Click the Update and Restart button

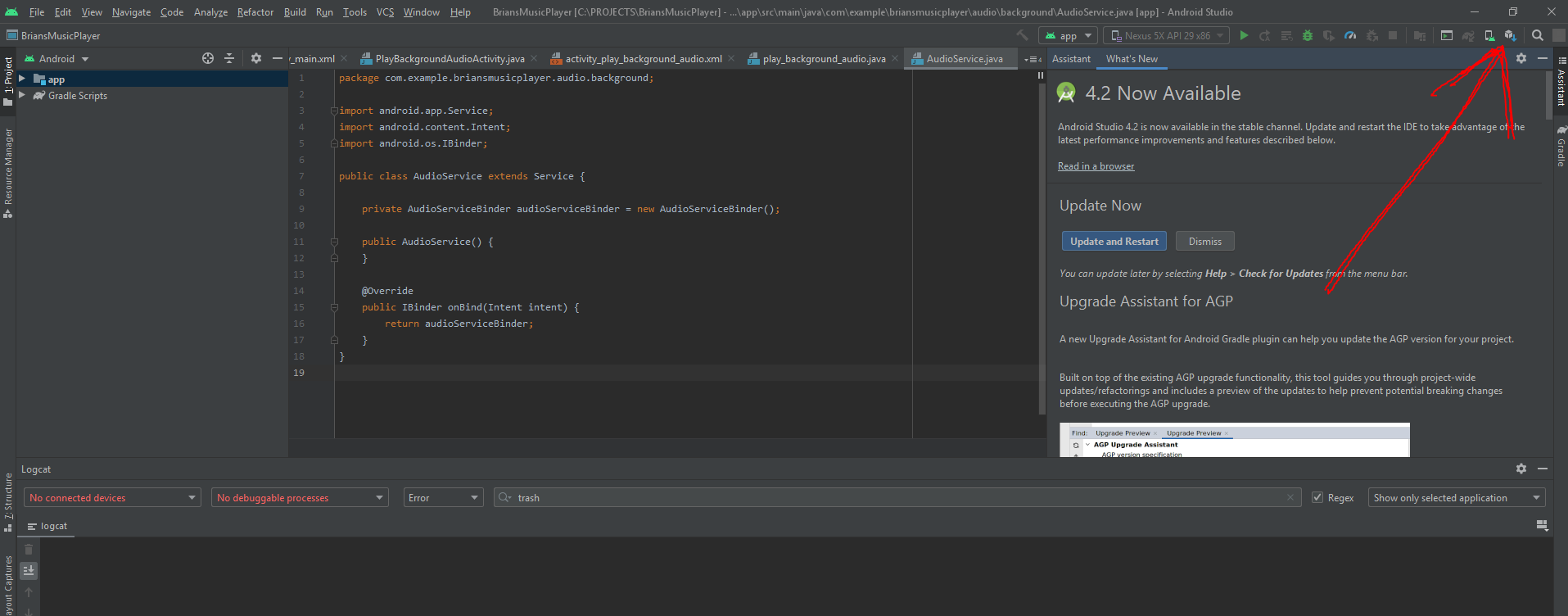1114,241
